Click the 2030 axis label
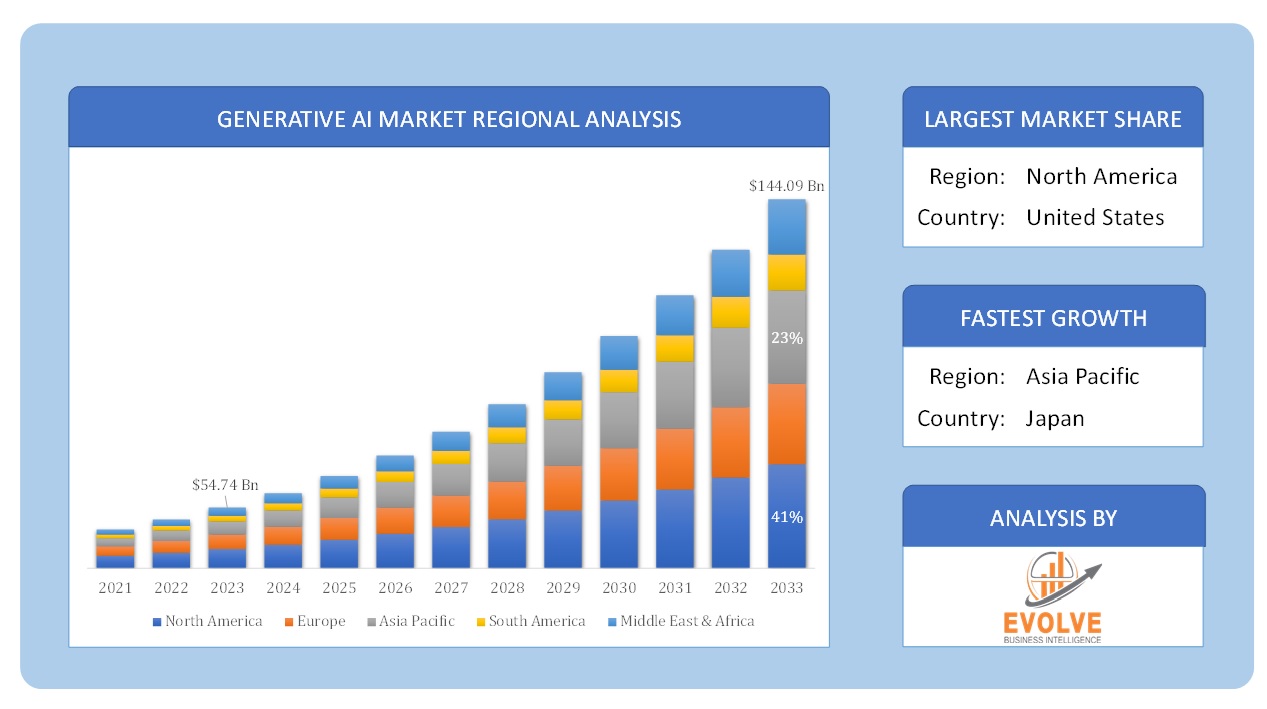 (619, 588)
